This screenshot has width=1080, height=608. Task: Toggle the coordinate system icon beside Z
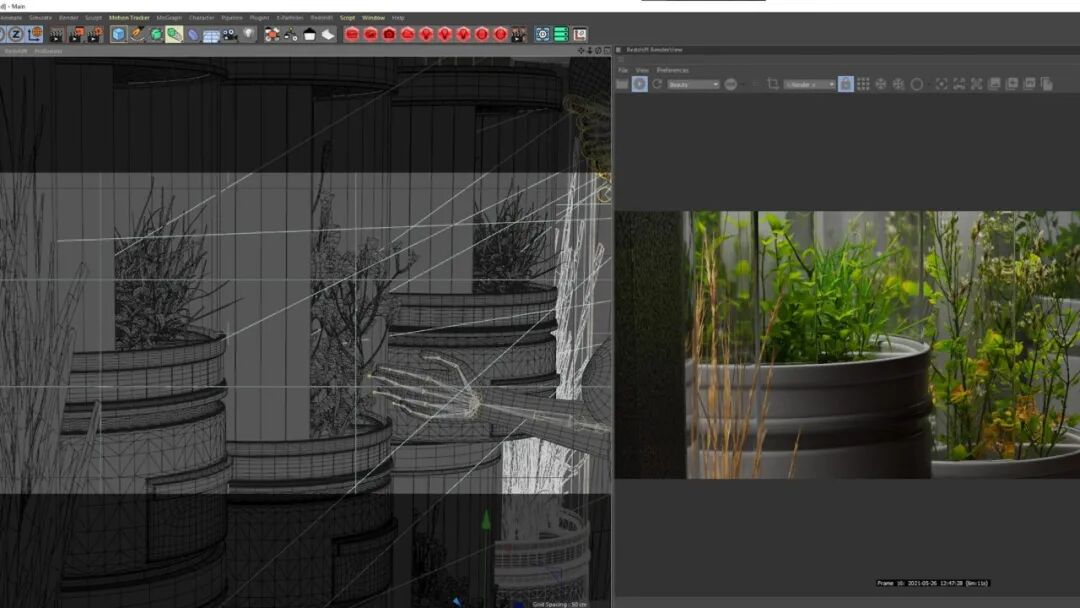[34, 34]
